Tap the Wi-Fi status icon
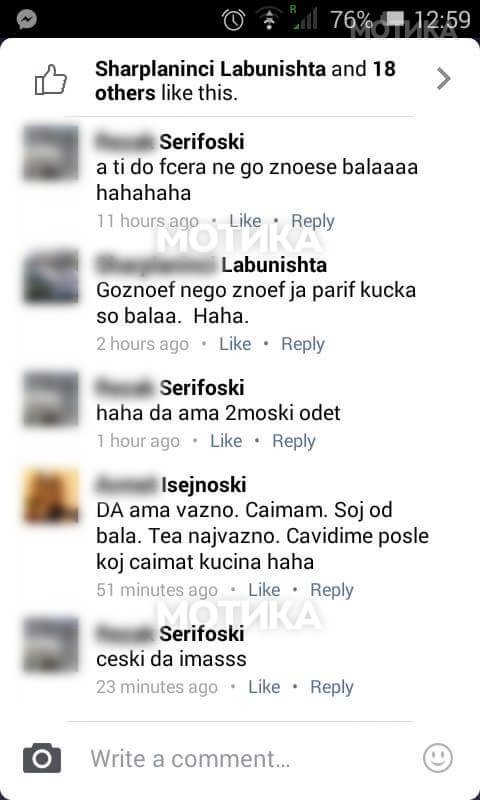Viewport: 480px width, 800px height. point(269,19)
